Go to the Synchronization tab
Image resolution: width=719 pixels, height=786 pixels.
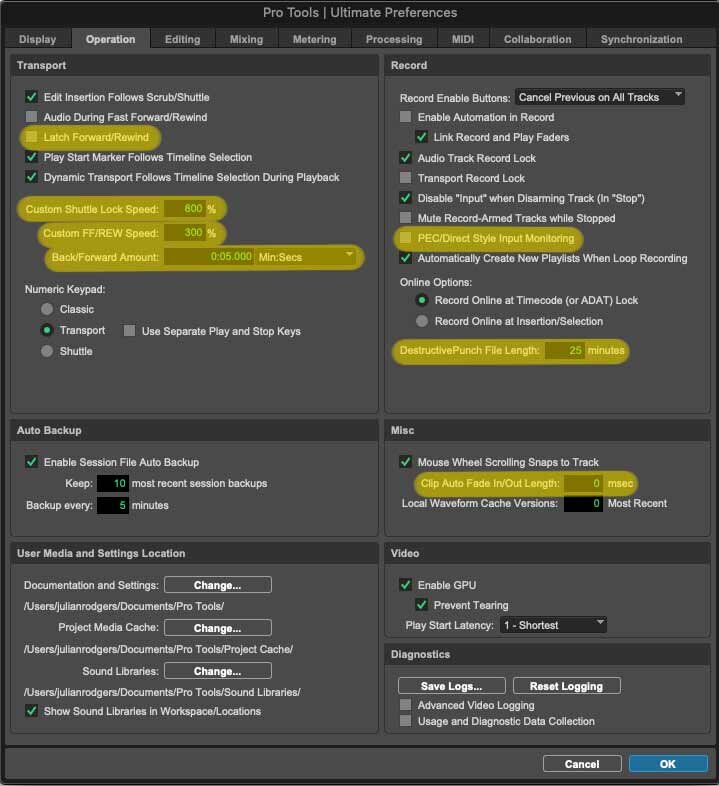(x=641, y=39)
